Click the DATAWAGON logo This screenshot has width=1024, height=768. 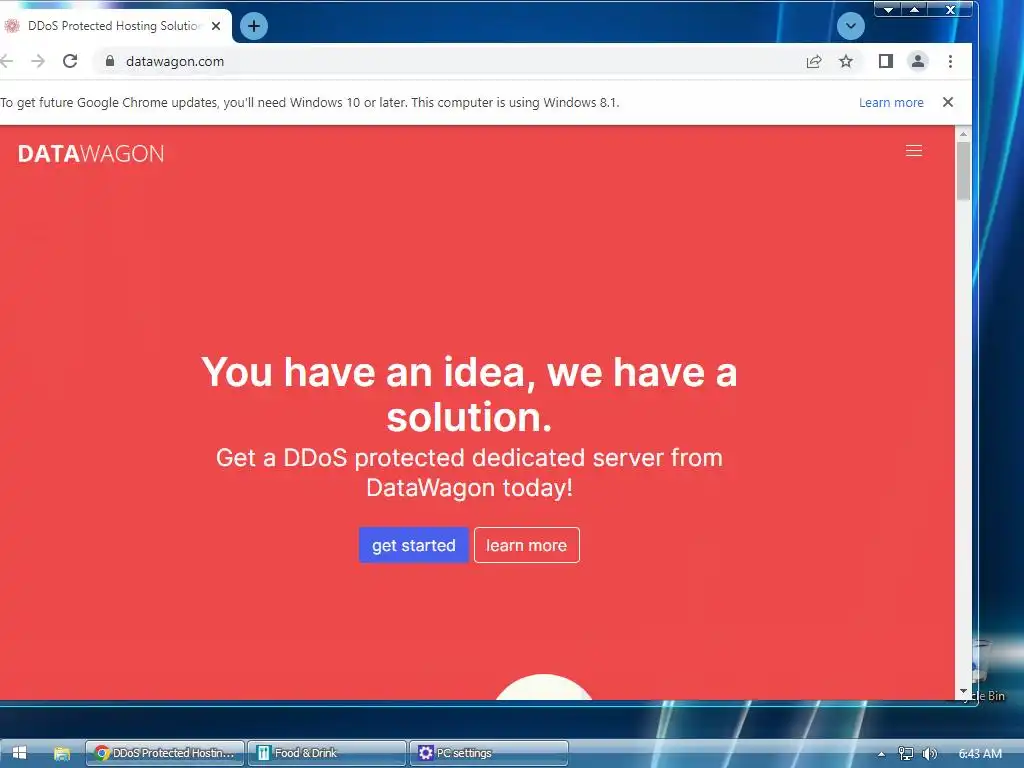(x=91, y=153)
